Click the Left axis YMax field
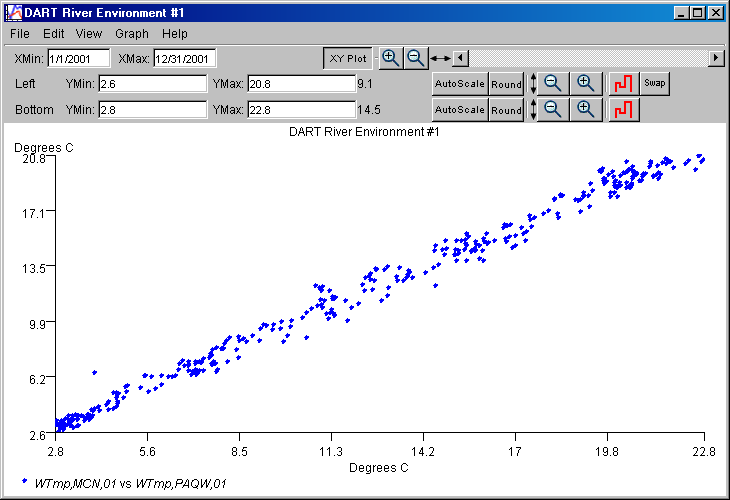Image resolution: width=730 pixels, height=500 pixels. [301, 84]
